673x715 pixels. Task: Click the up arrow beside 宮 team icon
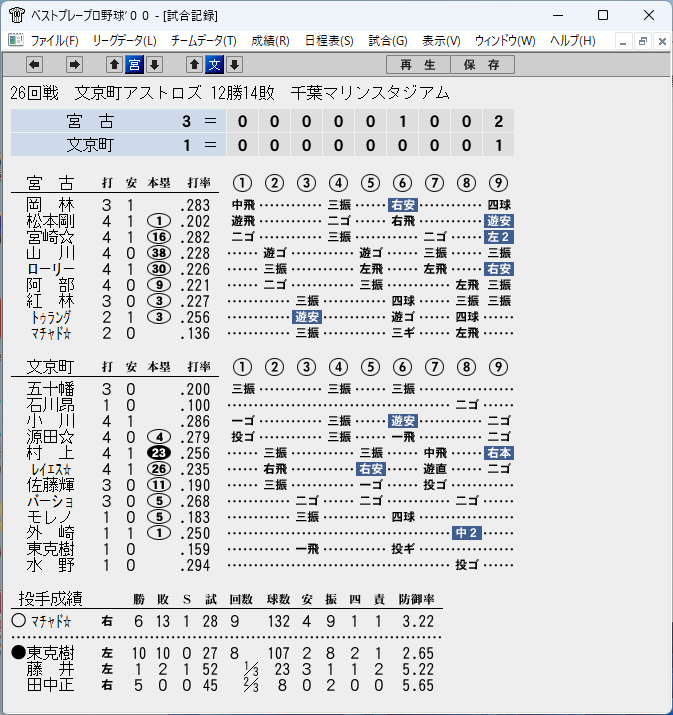tap(114, 65)
